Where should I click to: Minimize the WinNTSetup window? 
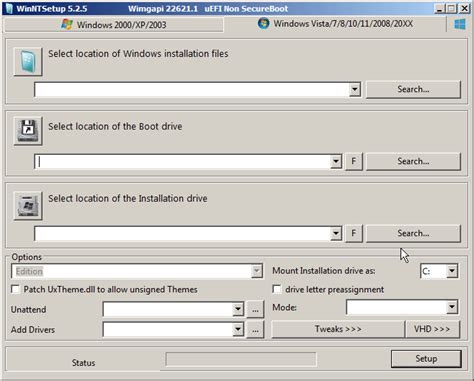(440, 8)
